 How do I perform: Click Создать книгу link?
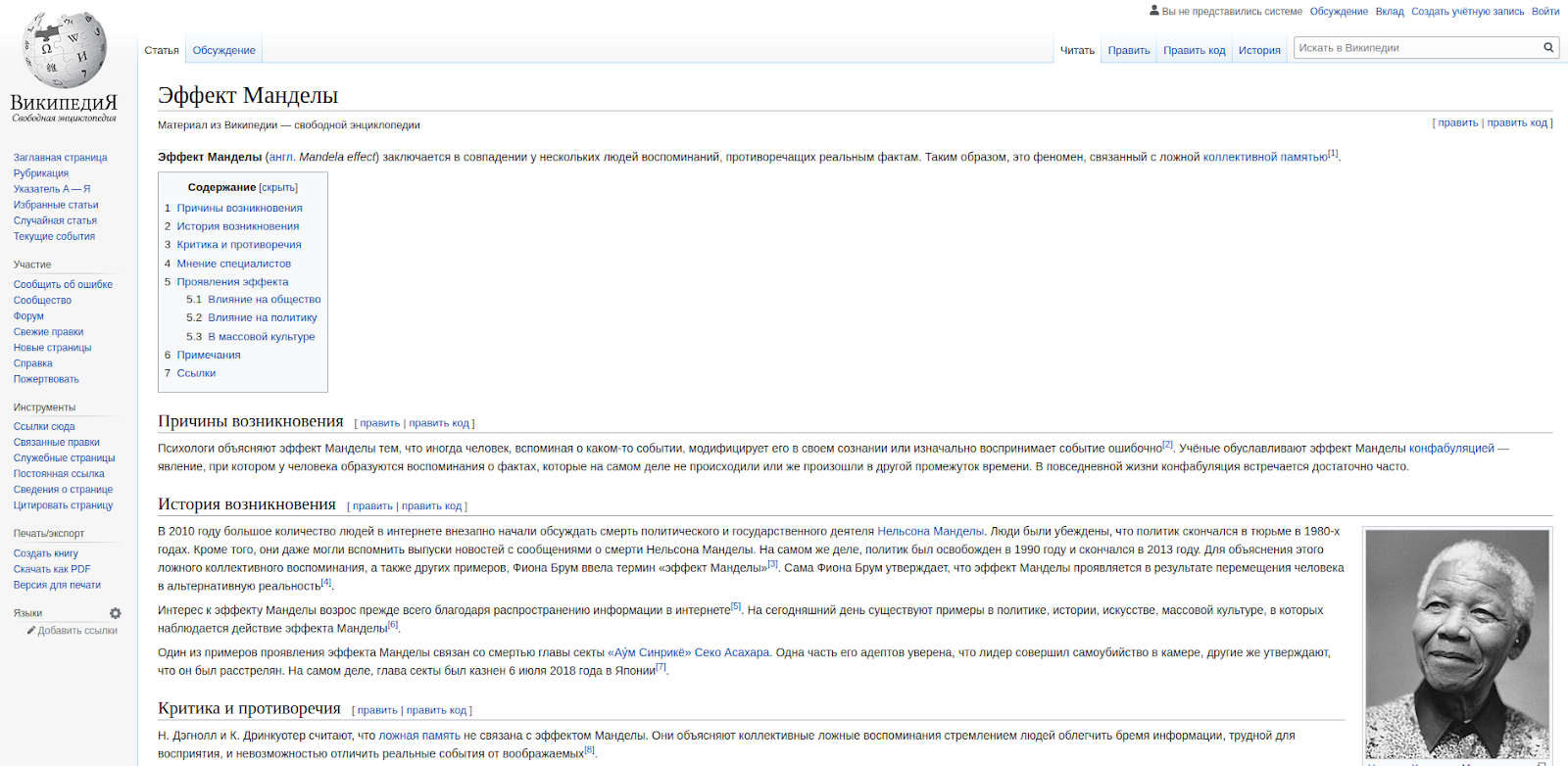coord(46,553)
